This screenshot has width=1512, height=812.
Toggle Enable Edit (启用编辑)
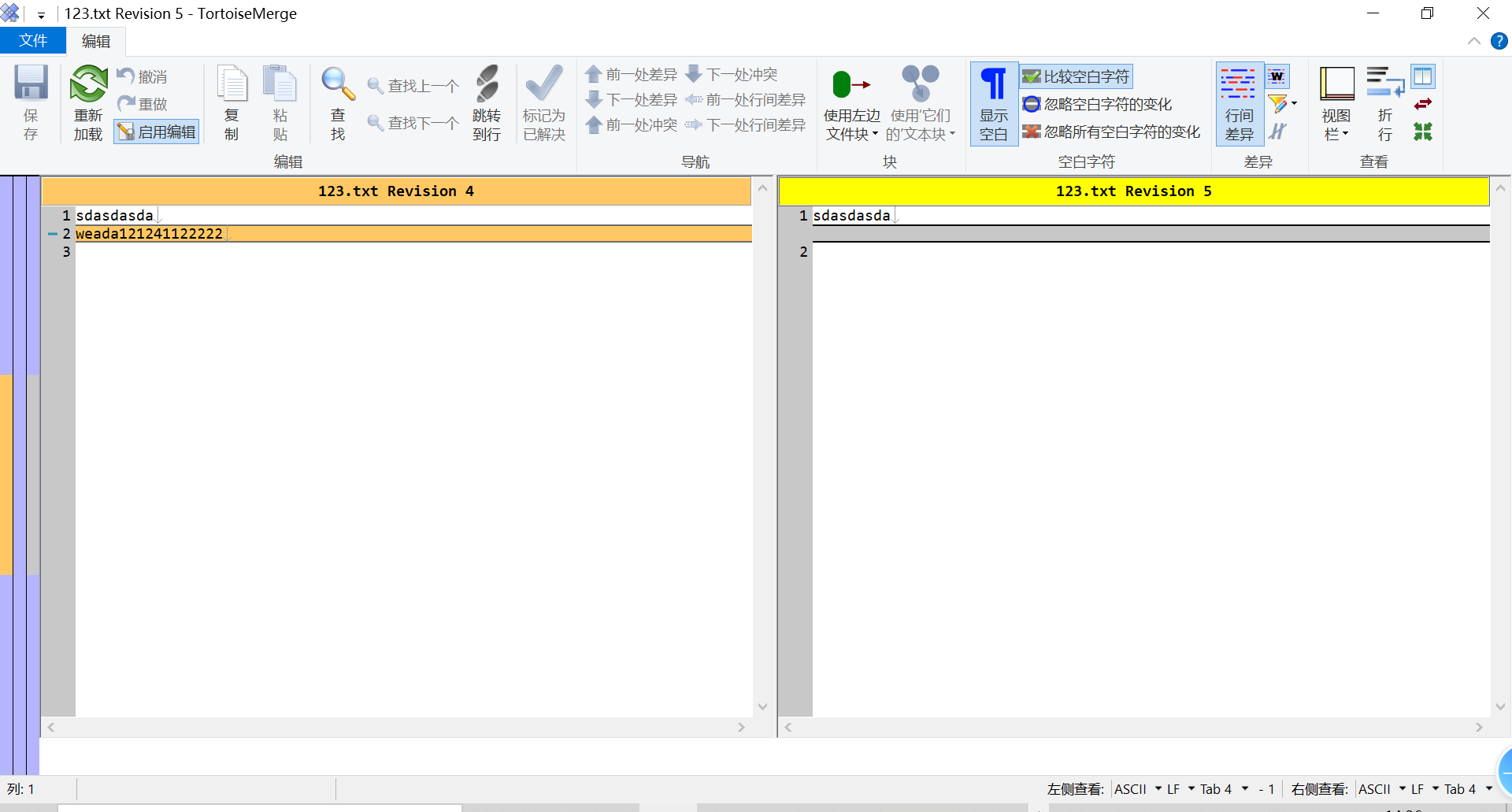click(x=157, y=132)
